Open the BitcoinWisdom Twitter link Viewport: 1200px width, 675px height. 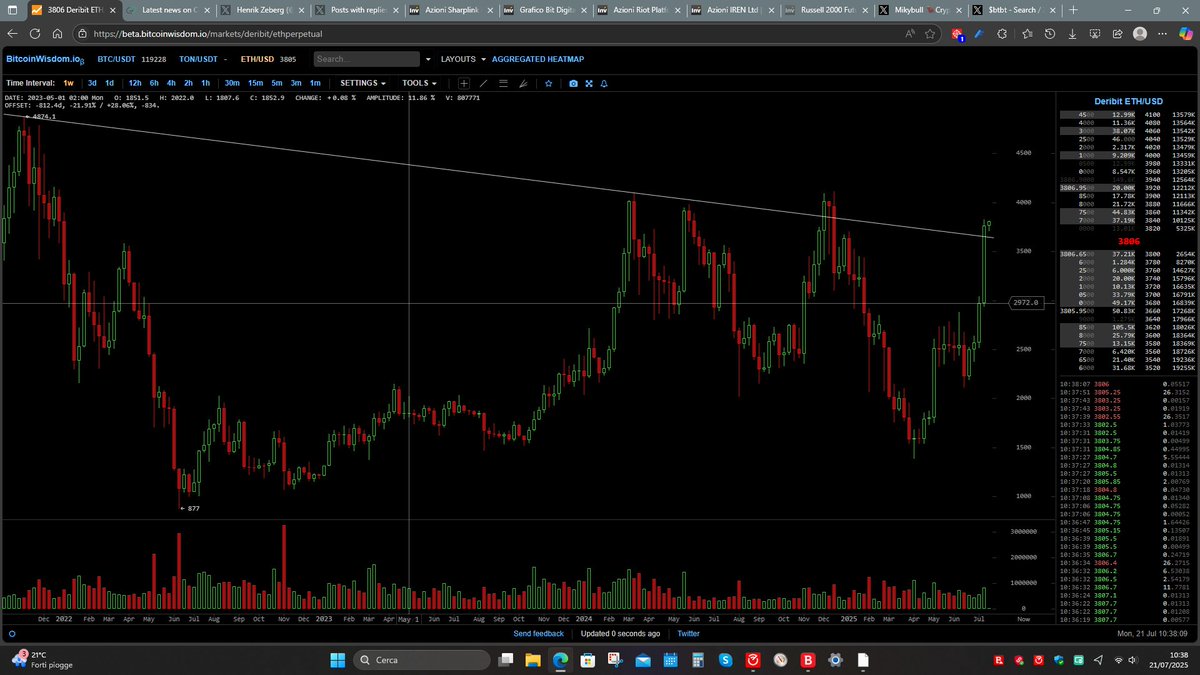tap(688, 633)
